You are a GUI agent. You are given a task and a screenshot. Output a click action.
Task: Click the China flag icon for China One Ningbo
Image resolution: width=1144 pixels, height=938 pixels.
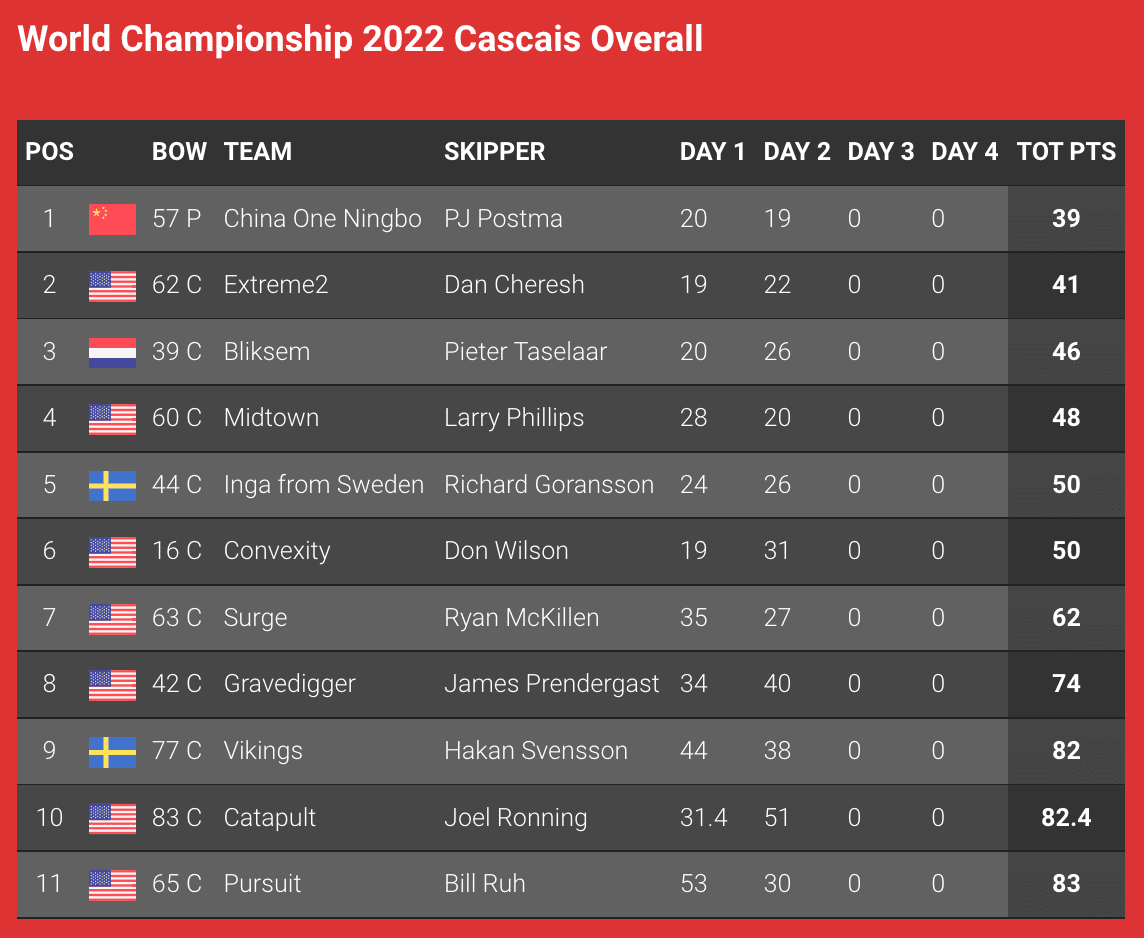click(112, 219)
